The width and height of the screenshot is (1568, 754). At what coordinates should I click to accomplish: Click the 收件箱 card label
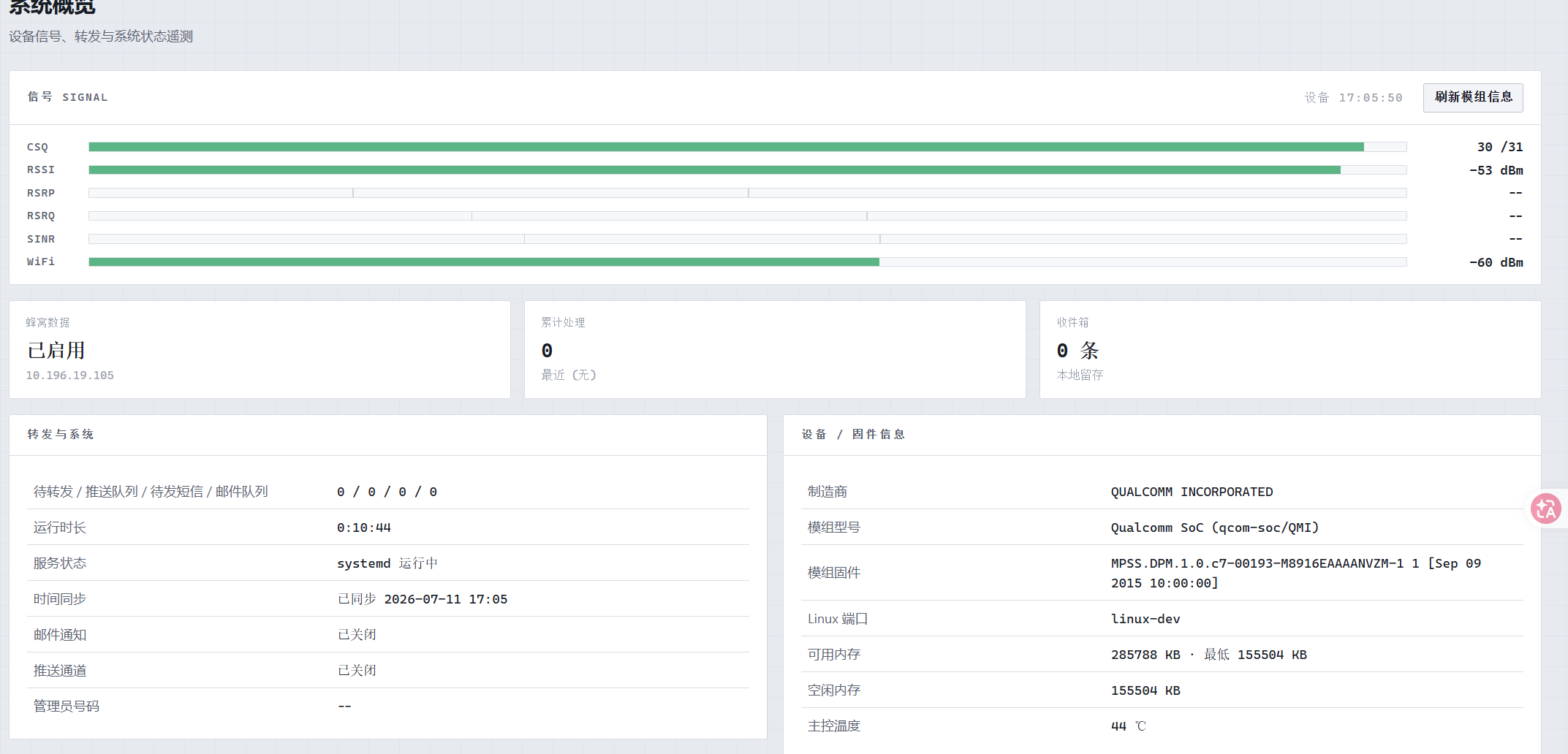coord(1072,322)
